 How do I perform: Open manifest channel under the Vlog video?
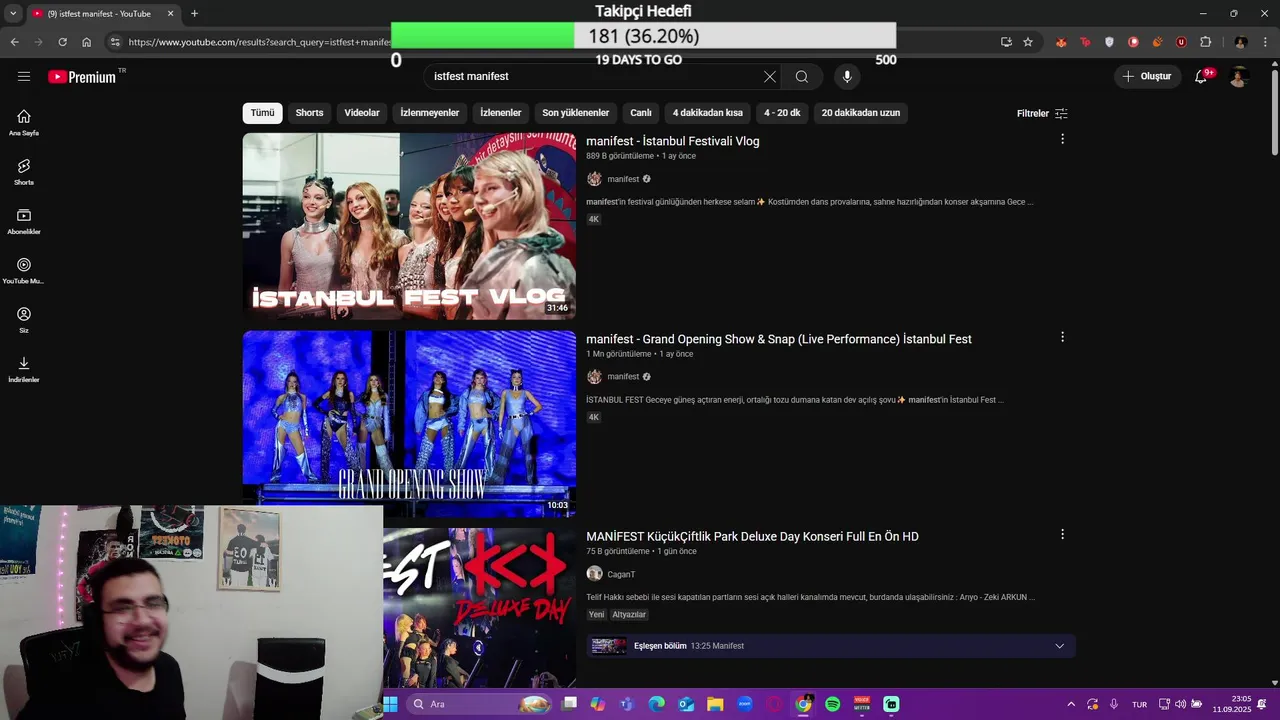tap(623, 179)
